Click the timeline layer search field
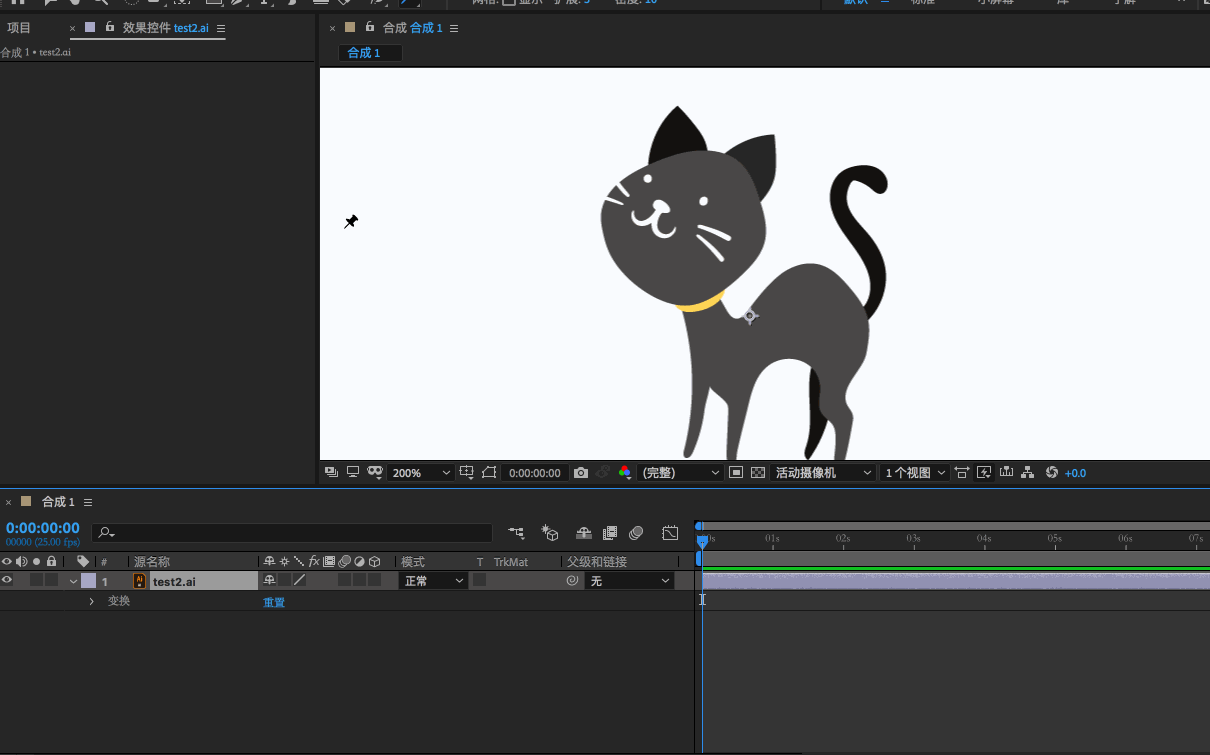This screenshot has width=1210, height=755. pos(292,533)
